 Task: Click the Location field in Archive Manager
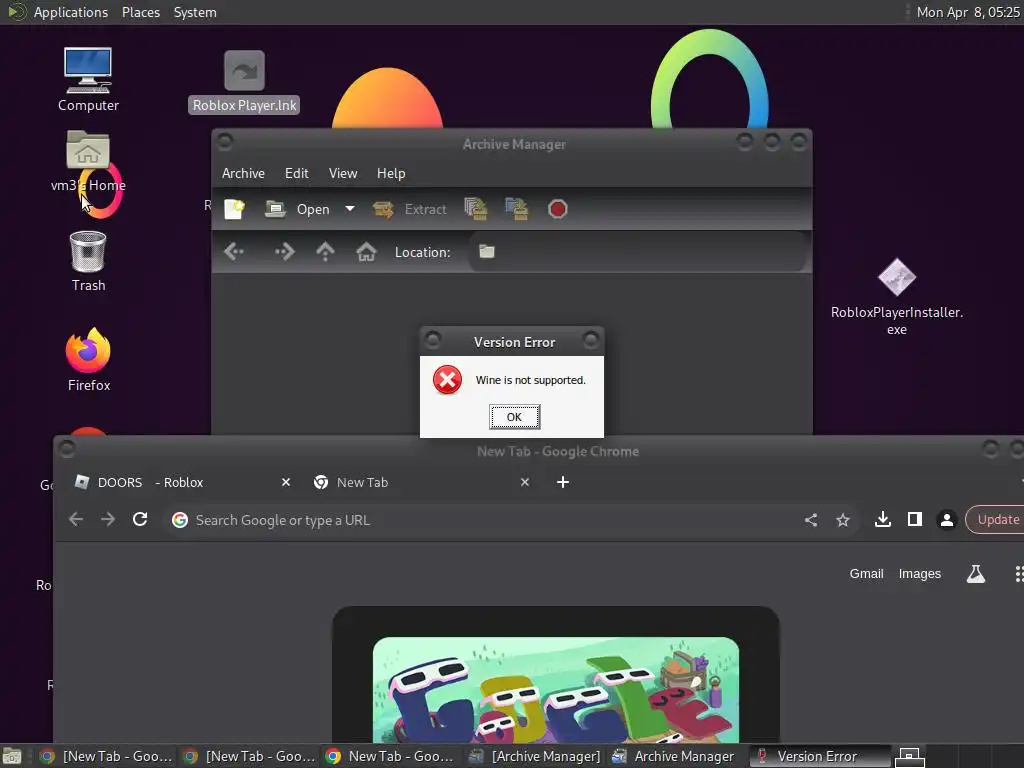[x=637, y=252]
